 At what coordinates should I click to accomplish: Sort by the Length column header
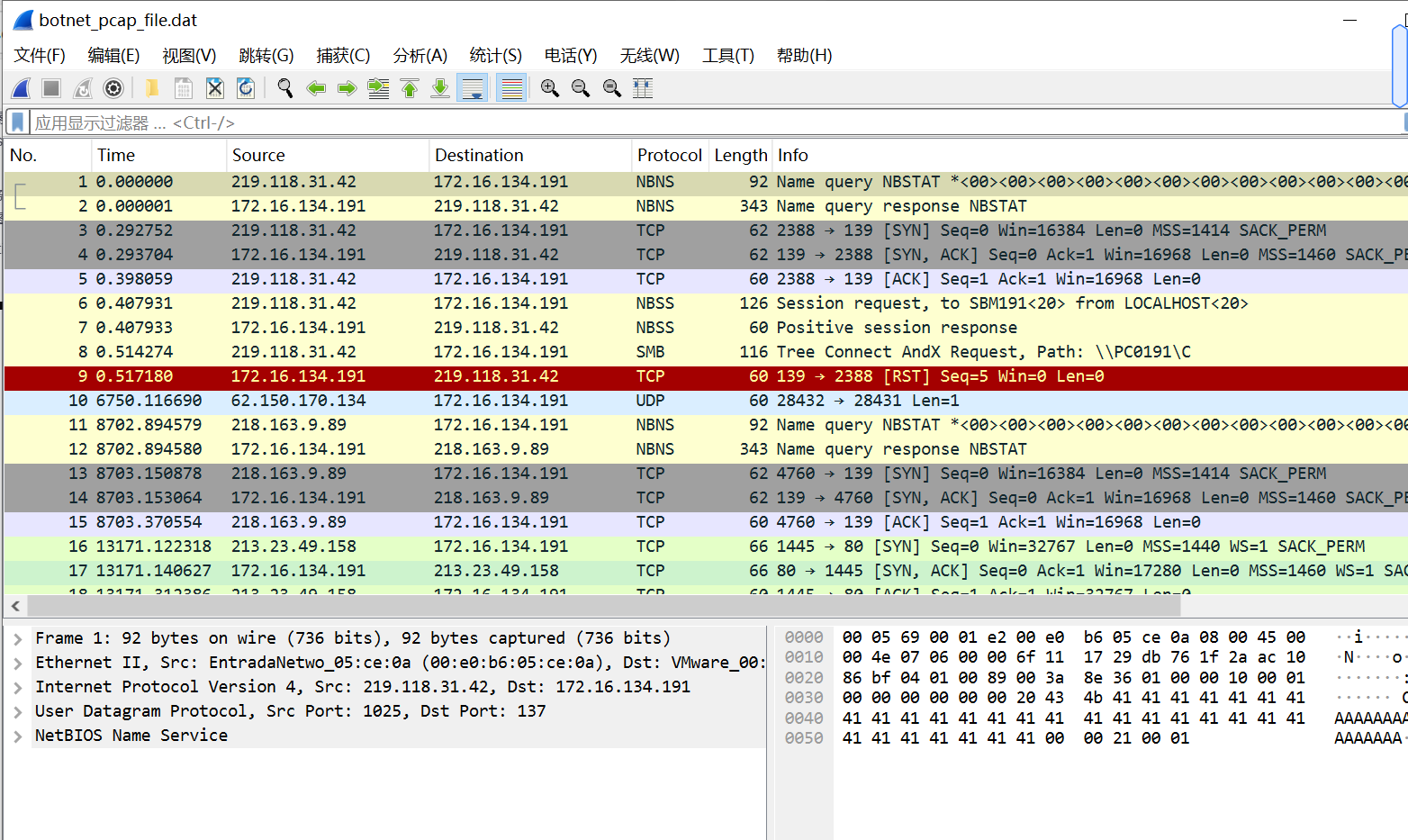pyautogui.click(x=741, y=155)
